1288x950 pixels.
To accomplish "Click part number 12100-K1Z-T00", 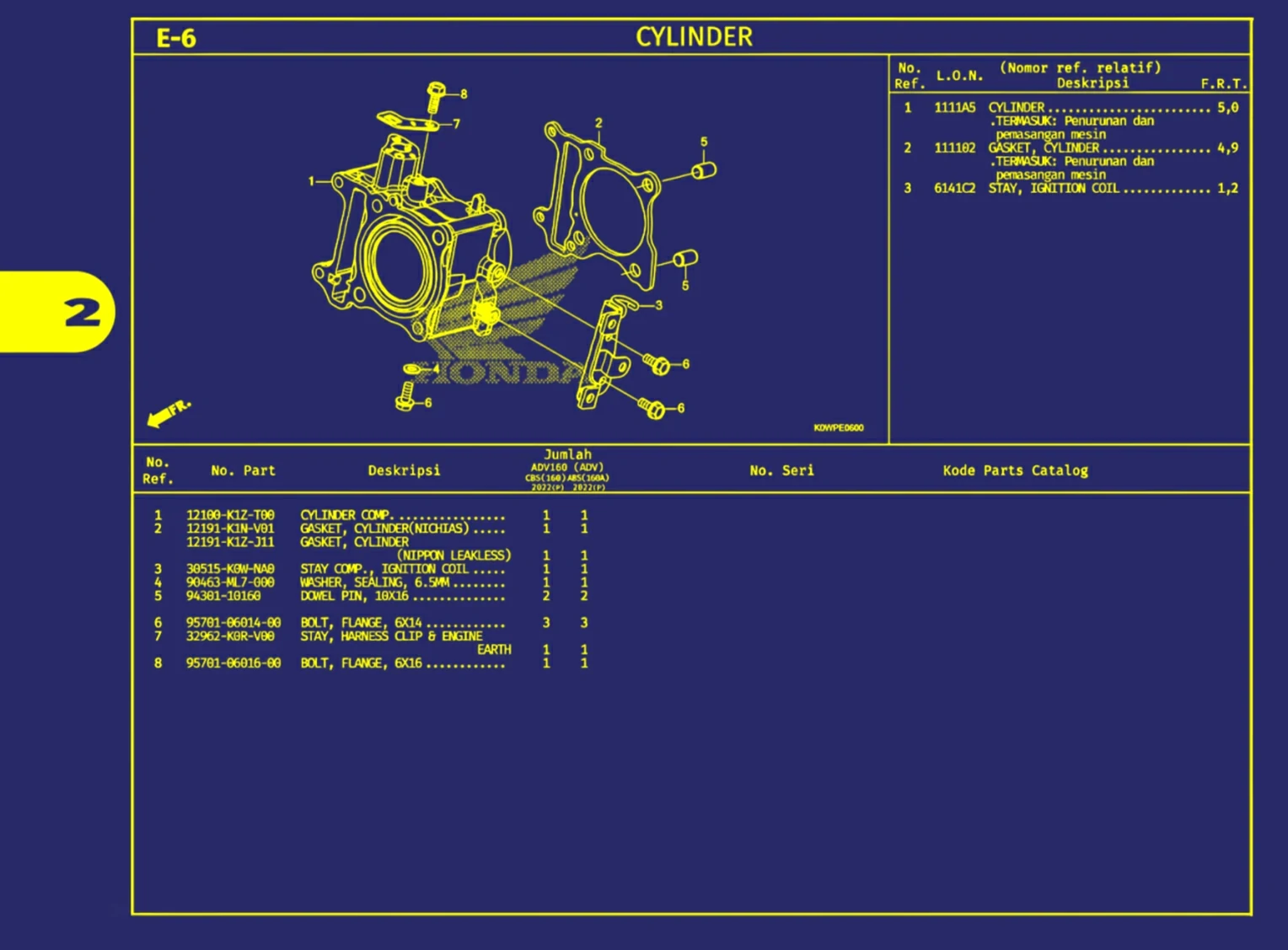I will pyautogui.click(x=231, y=514).
